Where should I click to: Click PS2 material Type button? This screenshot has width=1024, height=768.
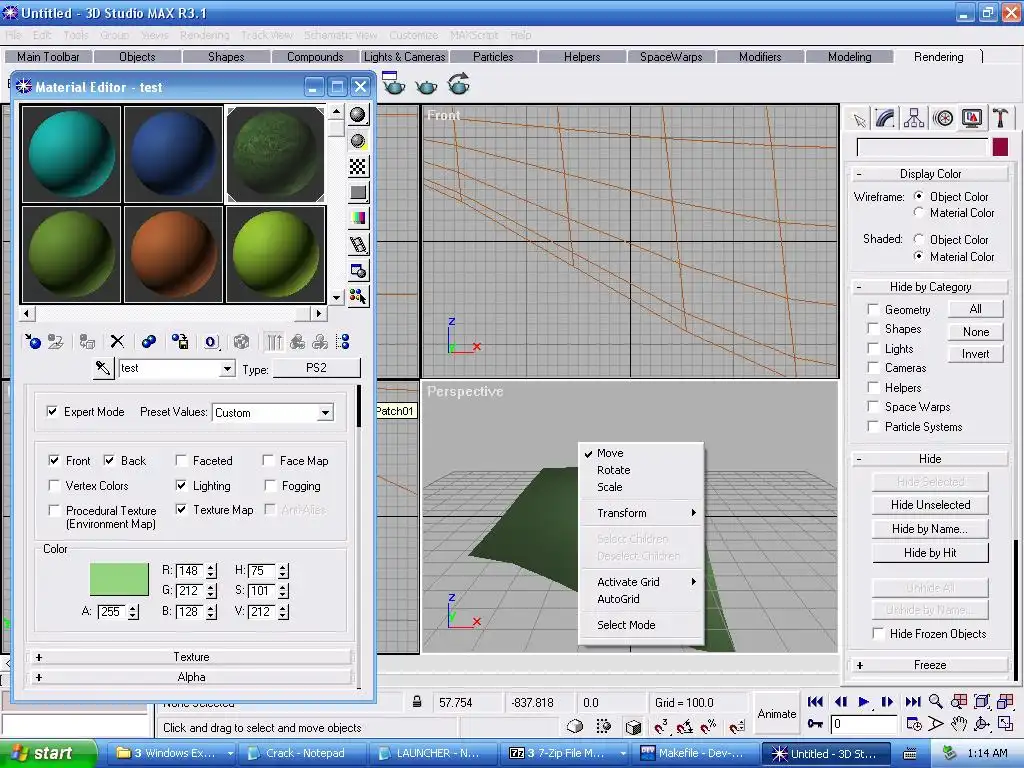click(x=316, y=368)
